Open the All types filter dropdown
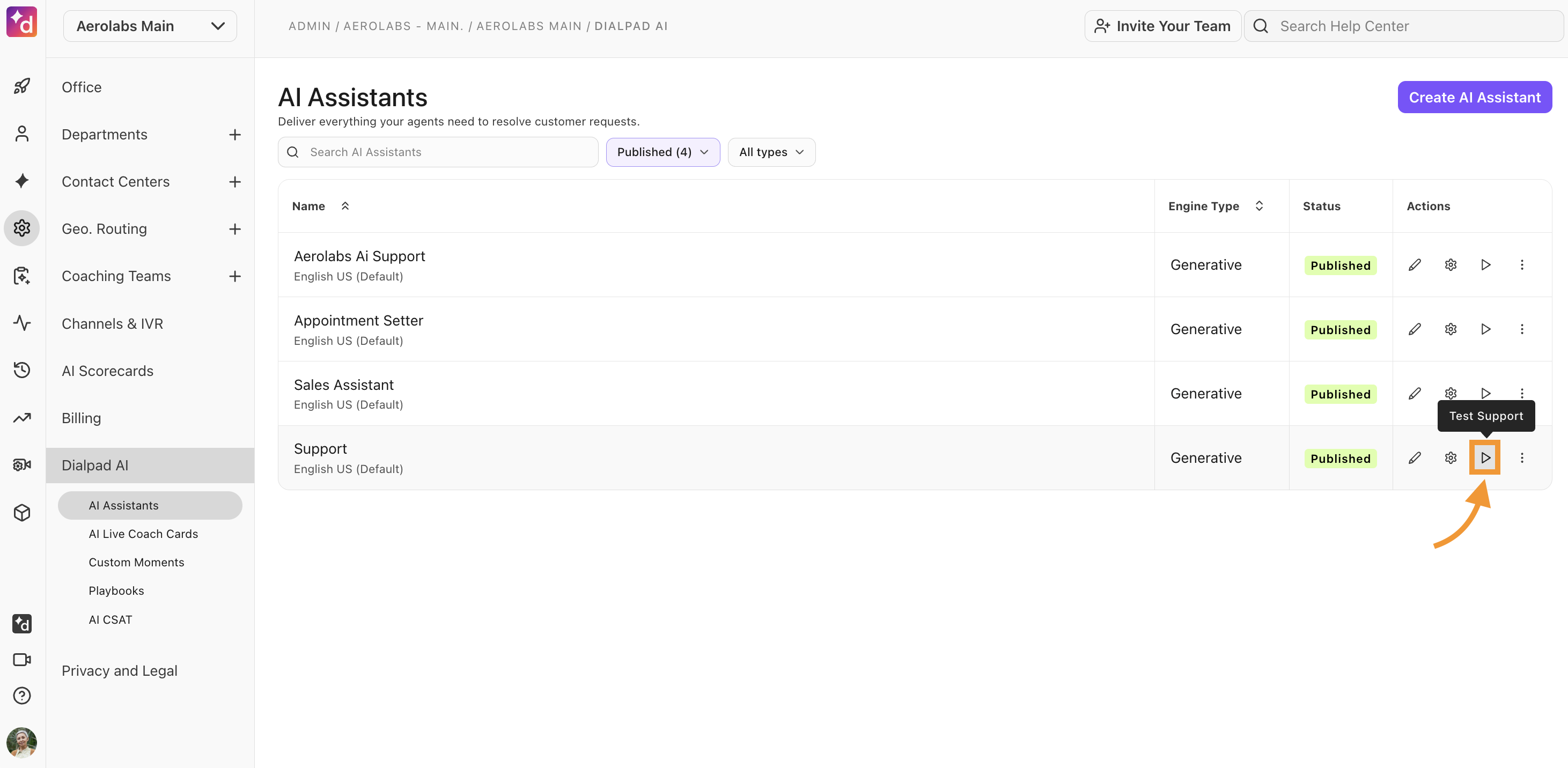The image size is (1568, 768). point(771,152)
